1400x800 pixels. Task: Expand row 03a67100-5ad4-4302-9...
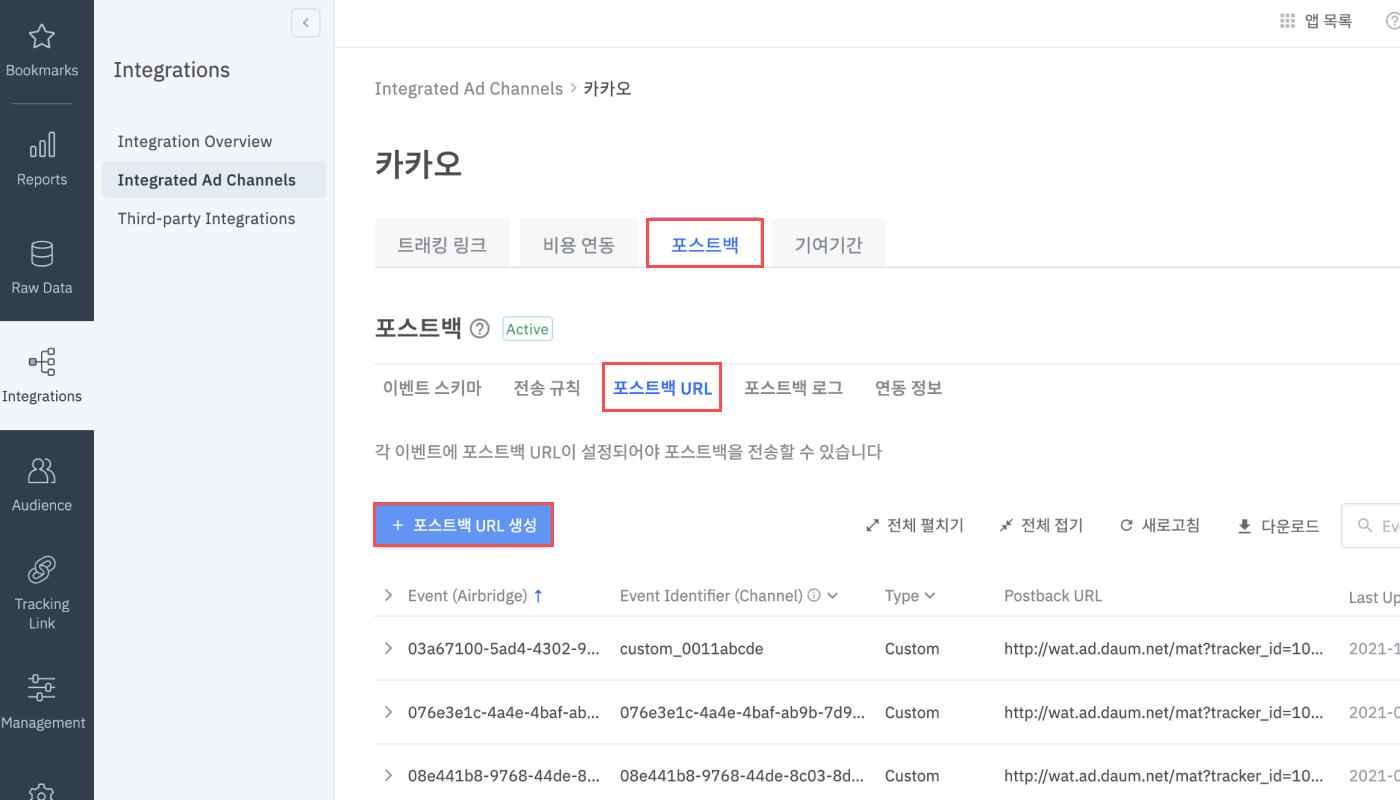pos(388,648)
